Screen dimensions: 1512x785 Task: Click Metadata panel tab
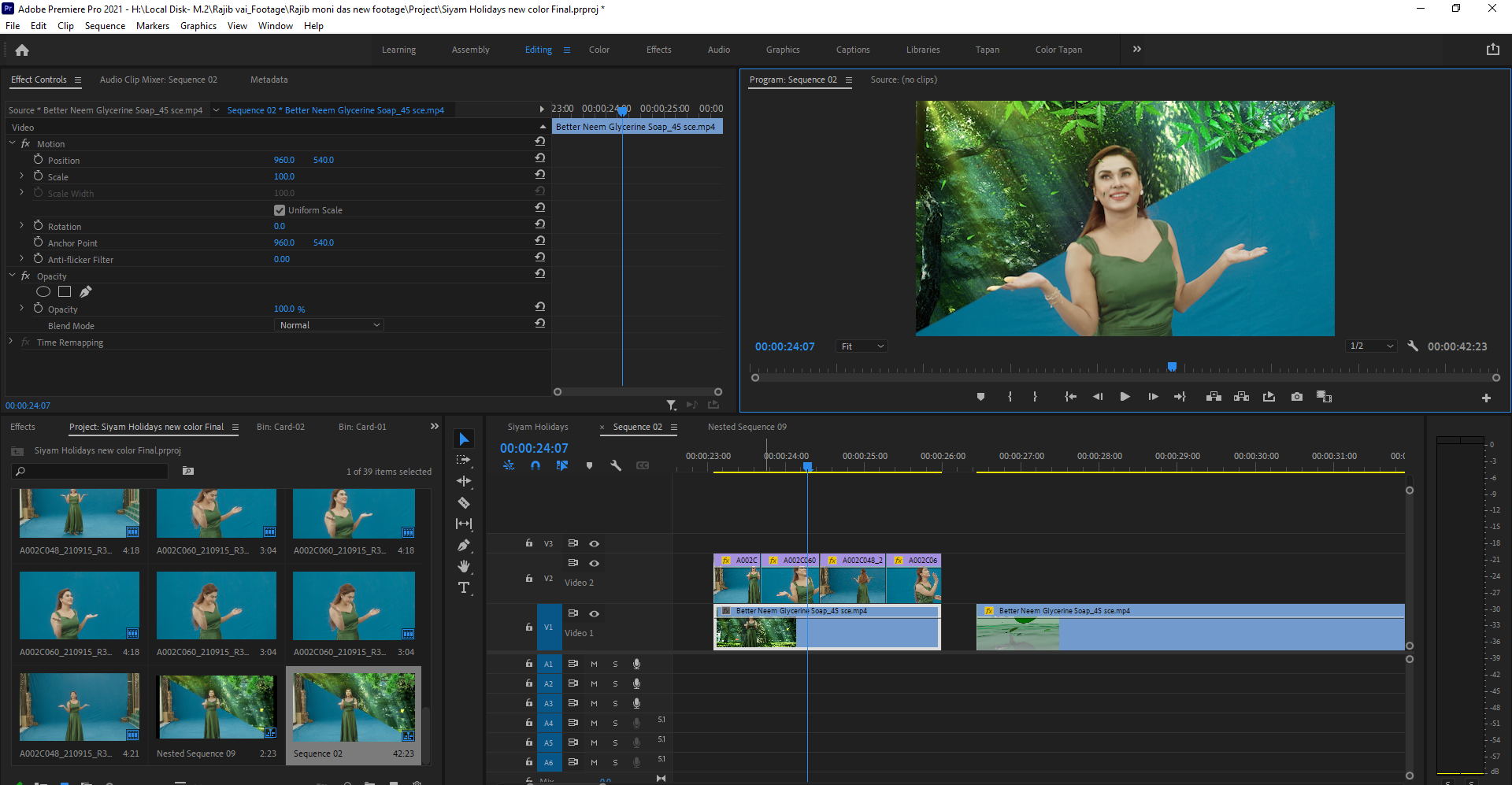coord(269,80)
